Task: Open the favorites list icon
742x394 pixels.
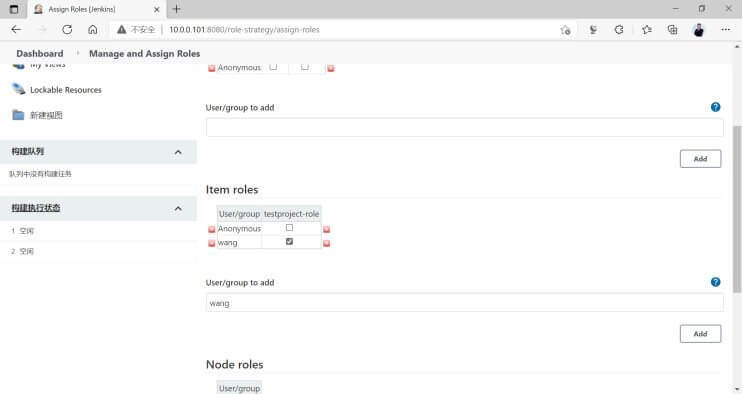Action: coord(646,30)
